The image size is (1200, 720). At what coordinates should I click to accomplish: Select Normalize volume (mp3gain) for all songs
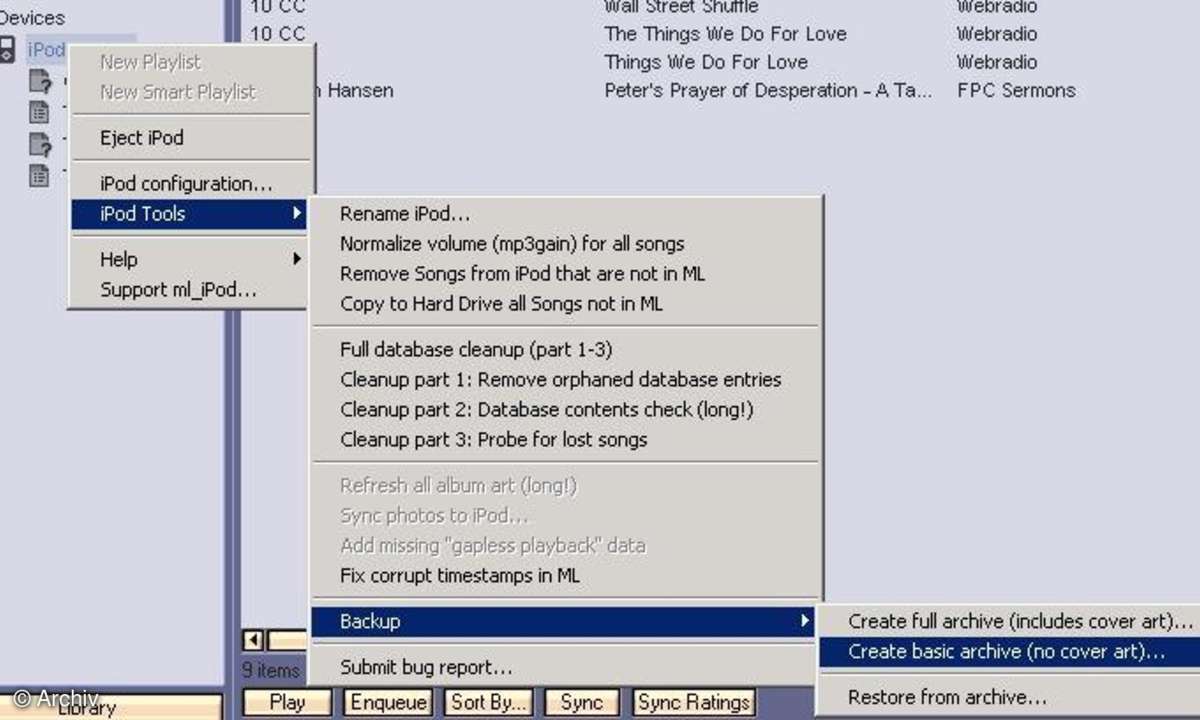click(x=512, y=244)
